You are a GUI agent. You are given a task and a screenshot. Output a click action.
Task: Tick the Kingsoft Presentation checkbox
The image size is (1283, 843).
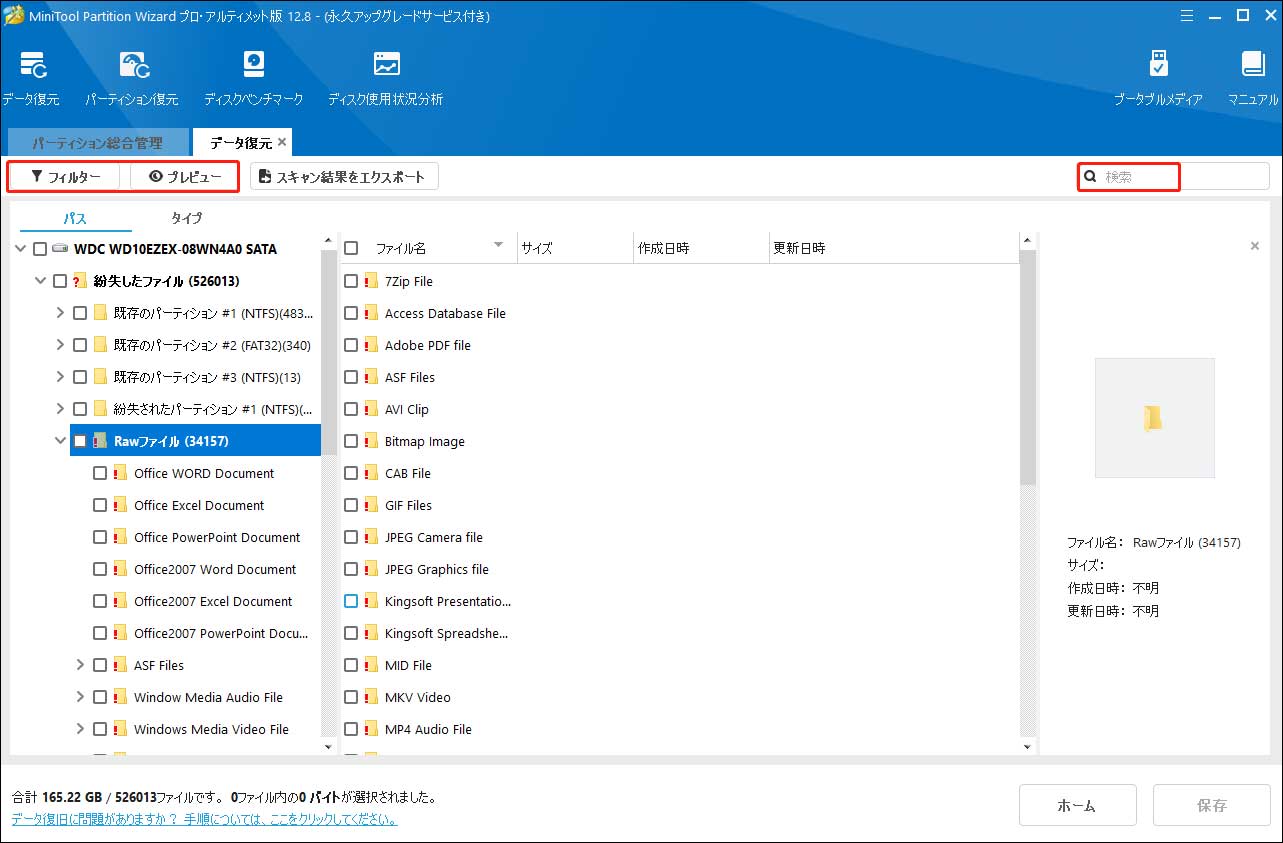tap(351, 601)
